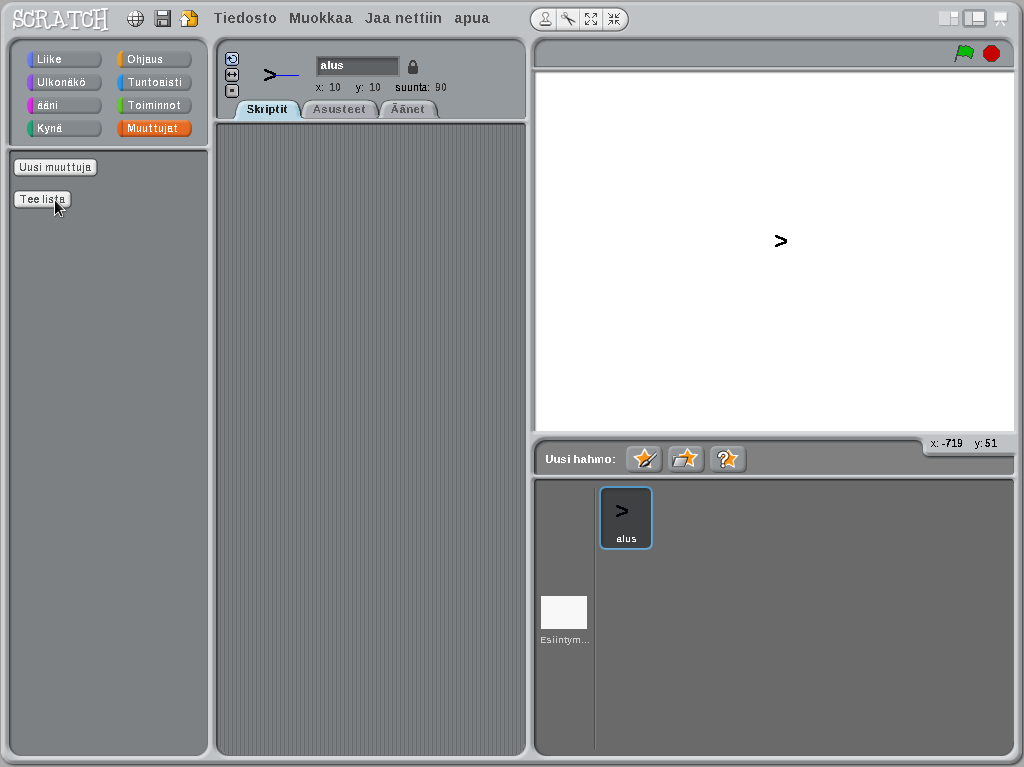Select the Toiminnot block category

[x=154, y=105]
